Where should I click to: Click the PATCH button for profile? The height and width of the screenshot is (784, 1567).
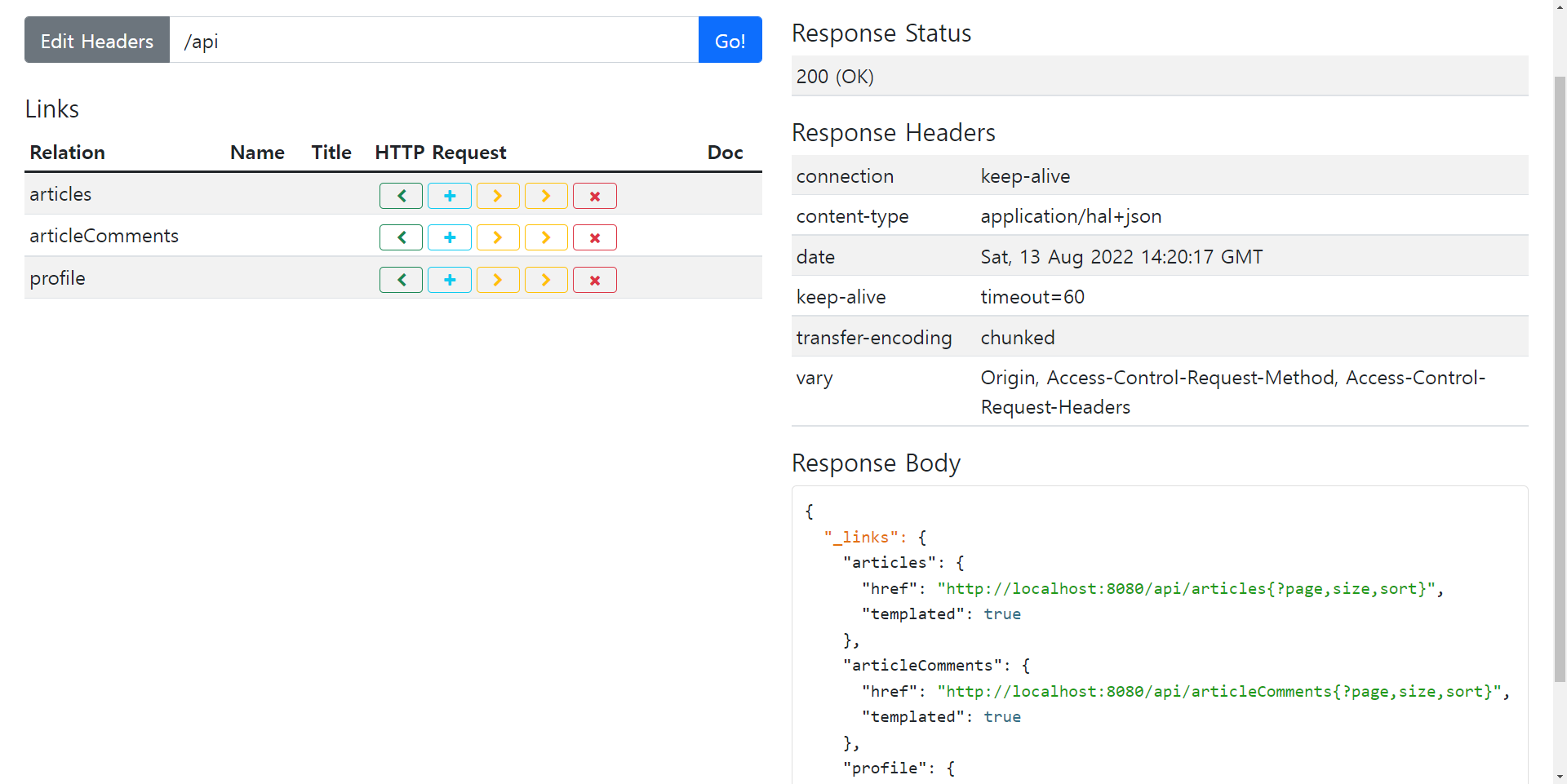point(546,280)
